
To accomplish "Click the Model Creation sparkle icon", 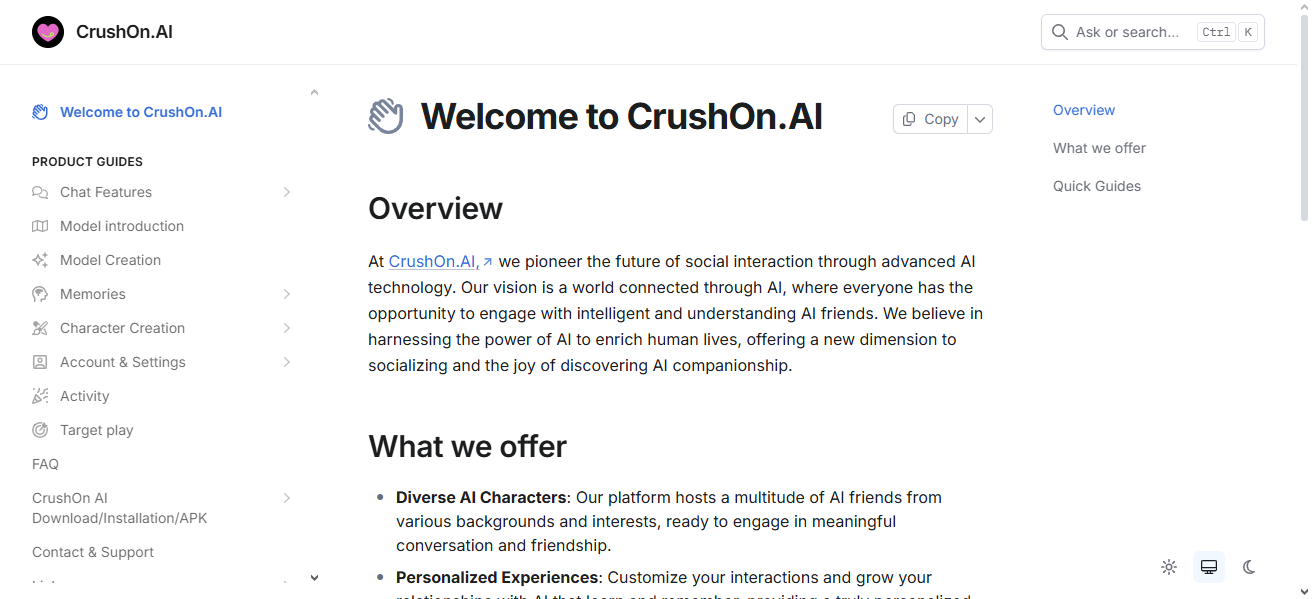I will [40, 260].
